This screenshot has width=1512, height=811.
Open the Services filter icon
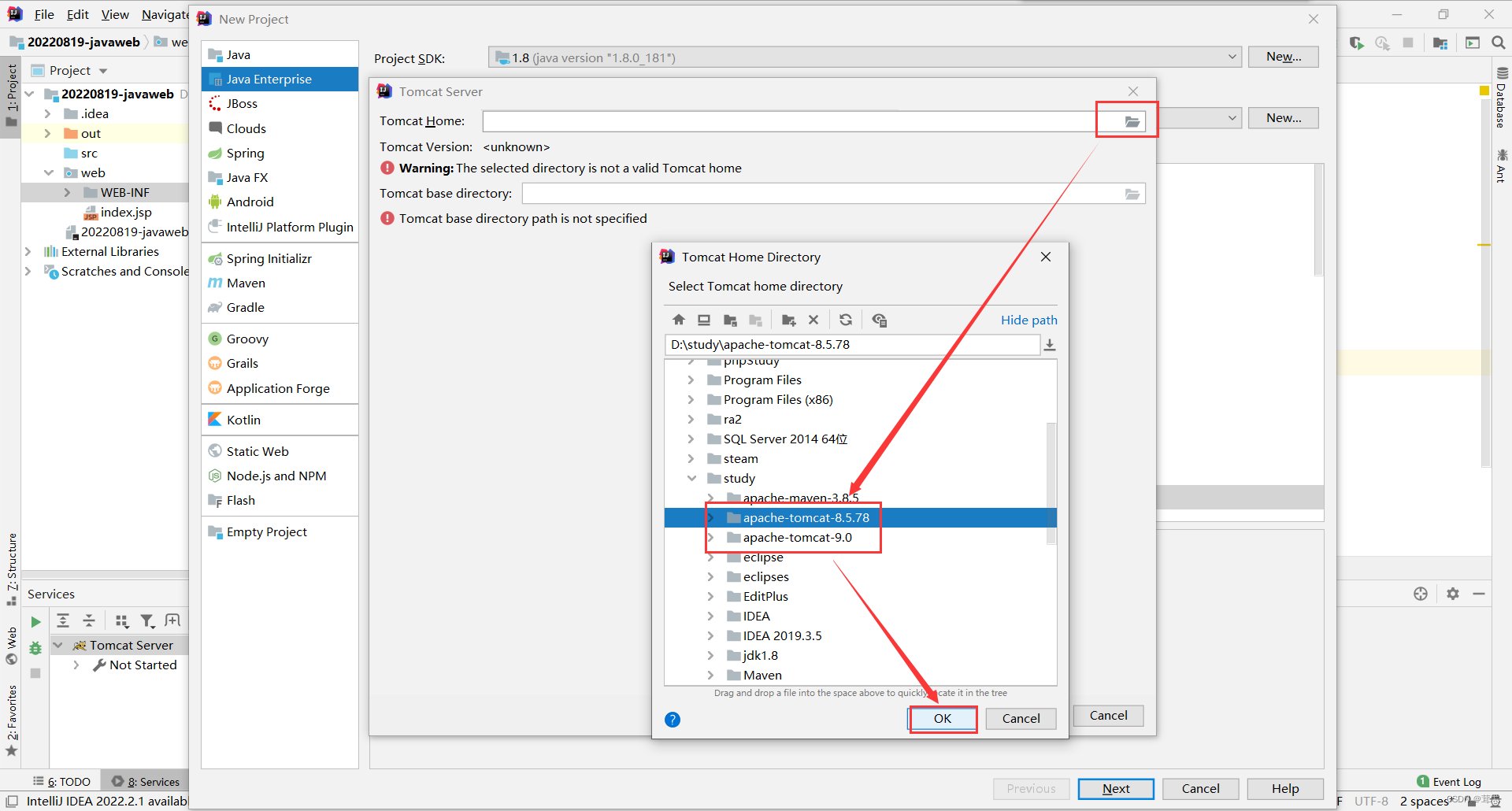tap(147, 621)
